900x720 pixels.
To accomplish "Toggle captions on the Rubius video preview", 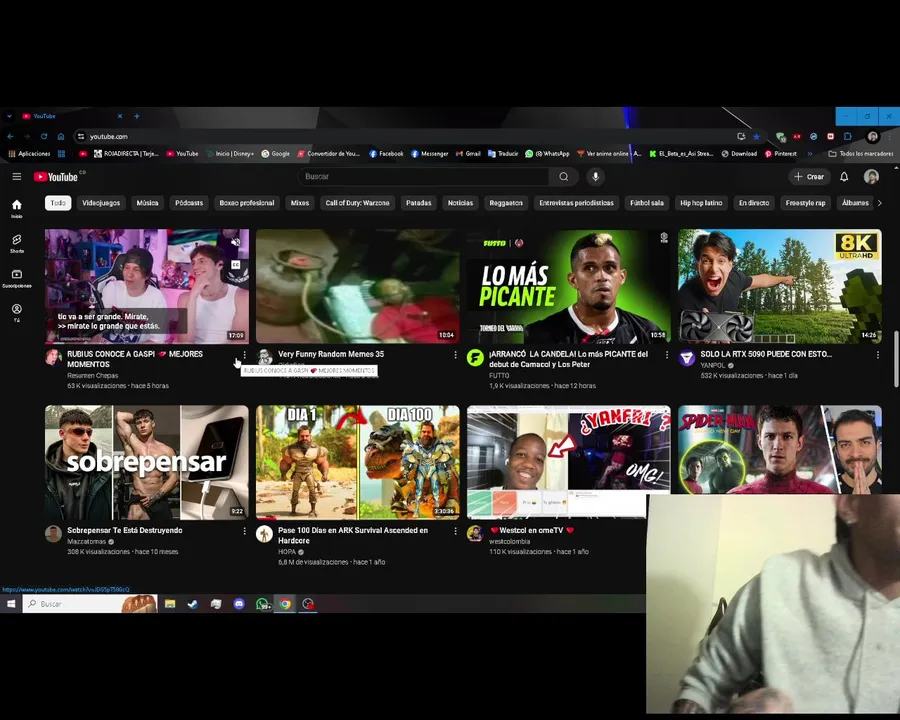I will pos(235,265).
